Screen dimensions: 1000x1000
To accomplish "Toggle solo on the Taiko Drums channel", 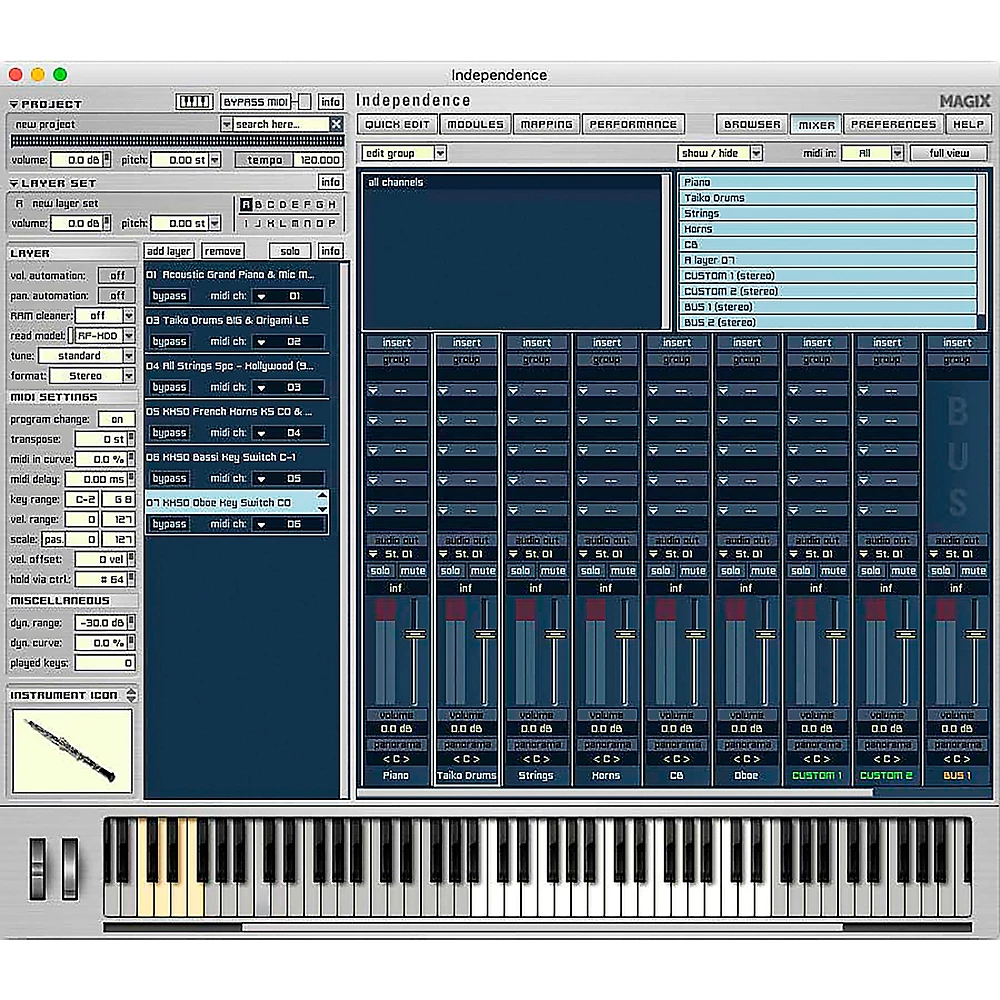I will pyautogui.click(x=451, y=569).
